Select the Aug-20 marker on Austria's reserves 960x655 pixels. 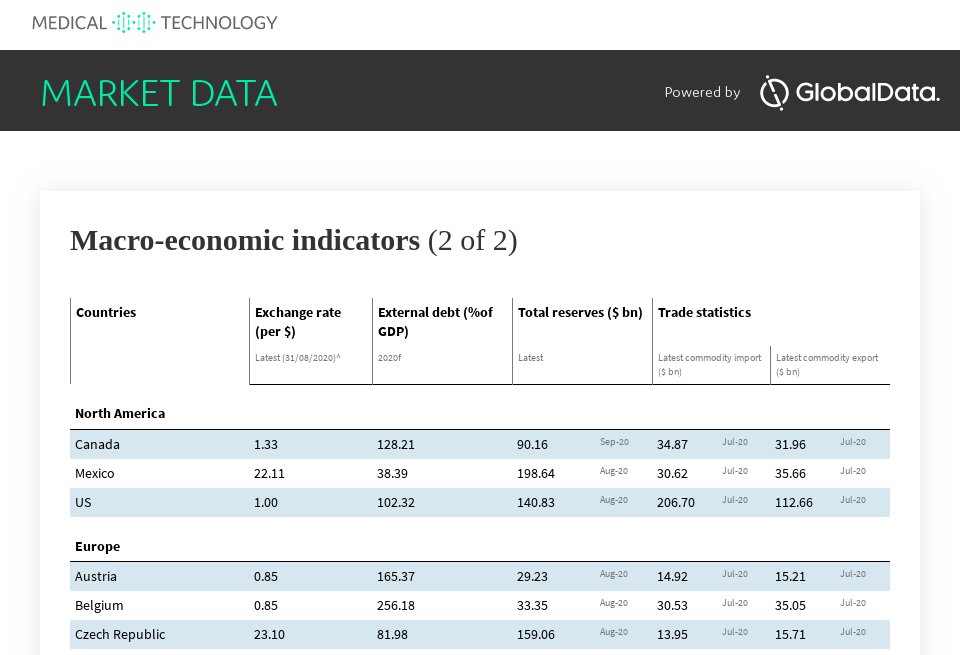(x=614, y=573)
